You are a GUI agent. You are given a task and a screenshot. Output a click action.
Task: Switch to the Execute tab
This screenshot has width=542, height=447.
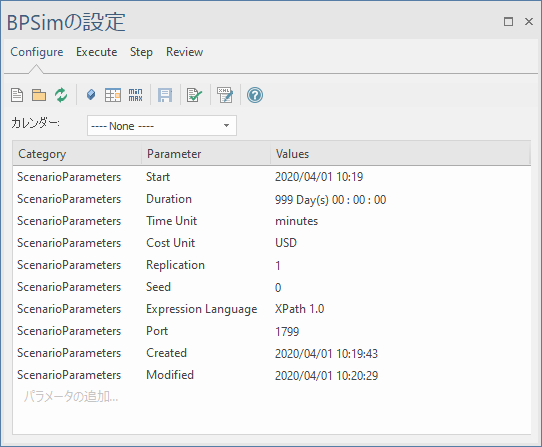click(97, 52)
